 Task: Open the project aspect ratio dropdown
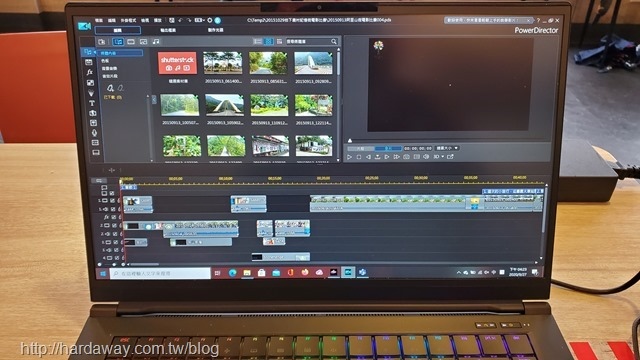tap(199, 20)
